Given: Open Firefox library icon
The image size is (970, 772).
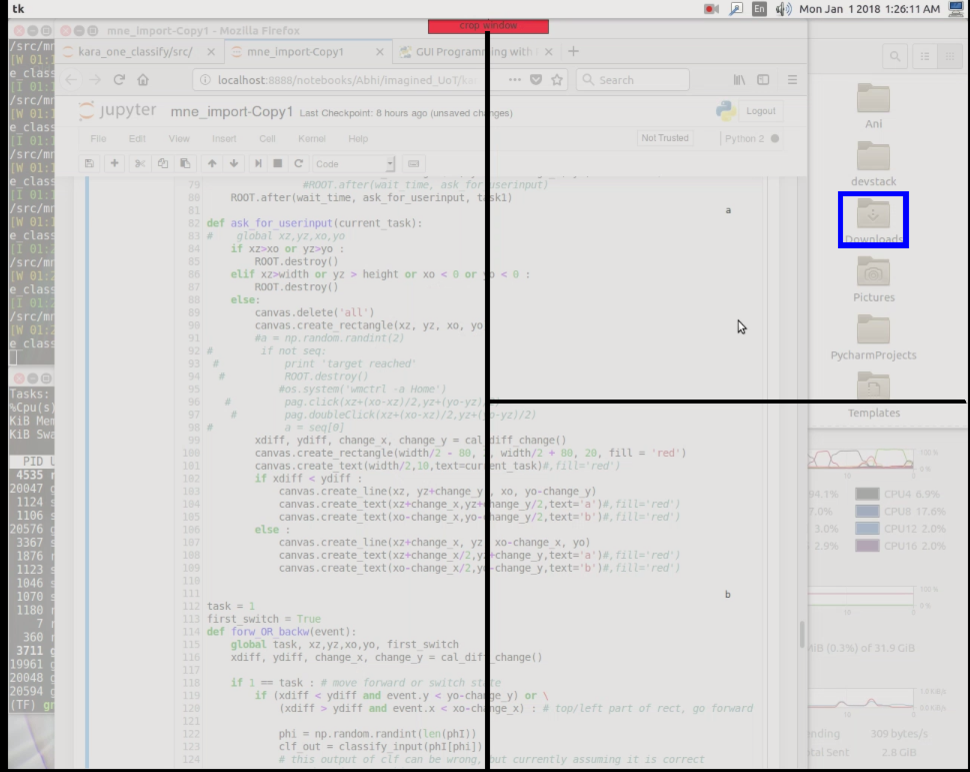Looking at the screenshot, I should pos(739,80).
